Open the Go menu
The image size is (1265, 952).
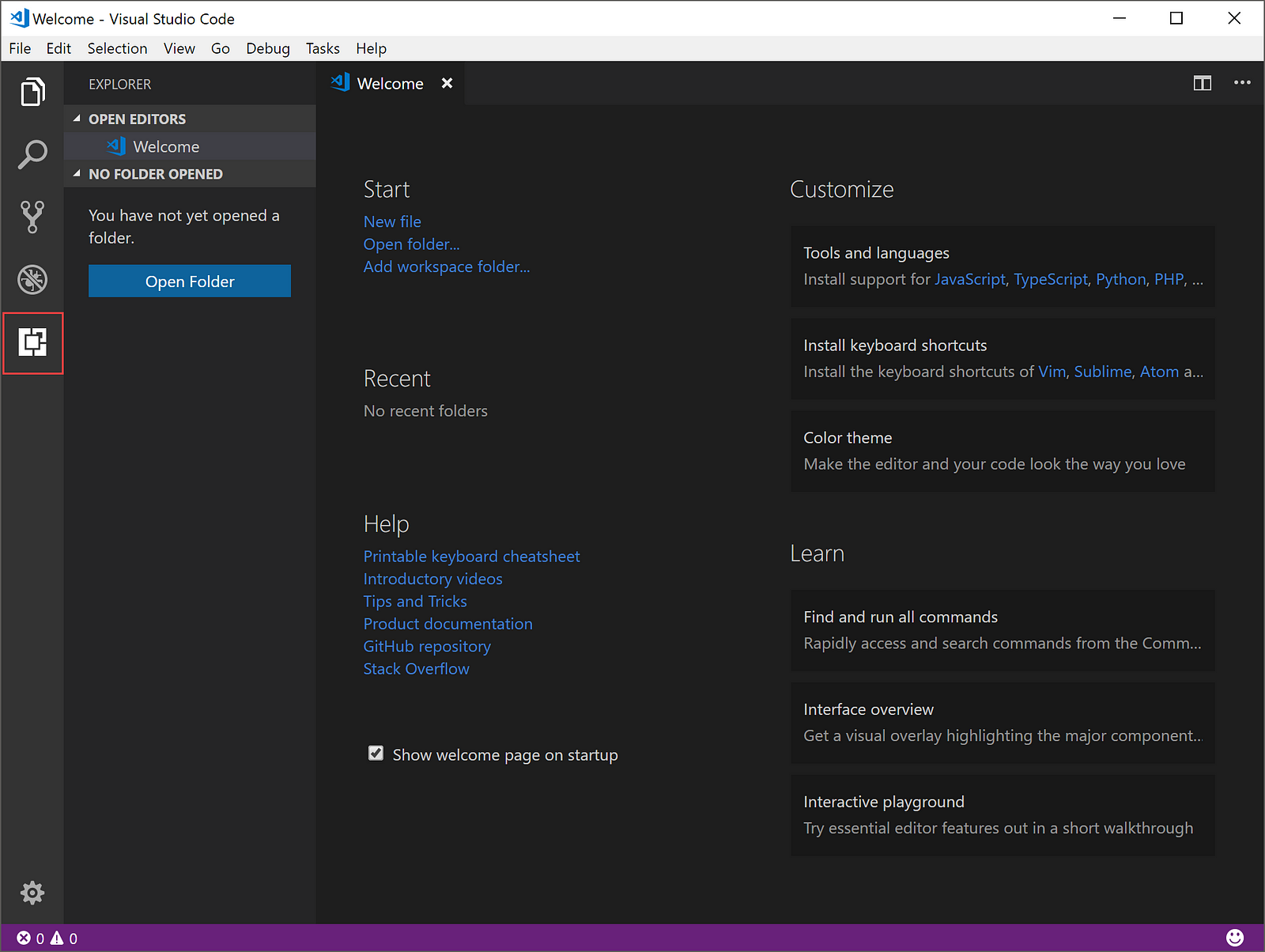(221, 48)
